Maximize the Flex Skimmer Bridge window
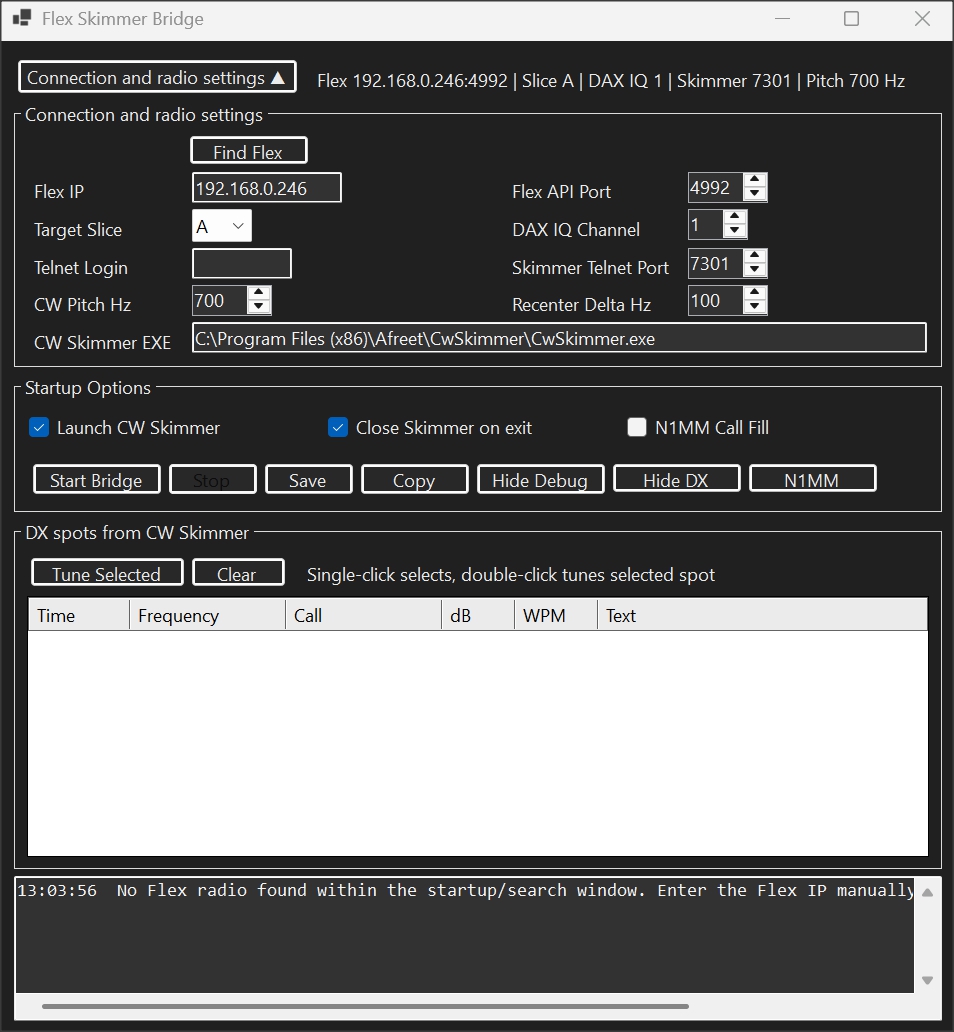Screen dimensions: 954x1032 point(852,18)
